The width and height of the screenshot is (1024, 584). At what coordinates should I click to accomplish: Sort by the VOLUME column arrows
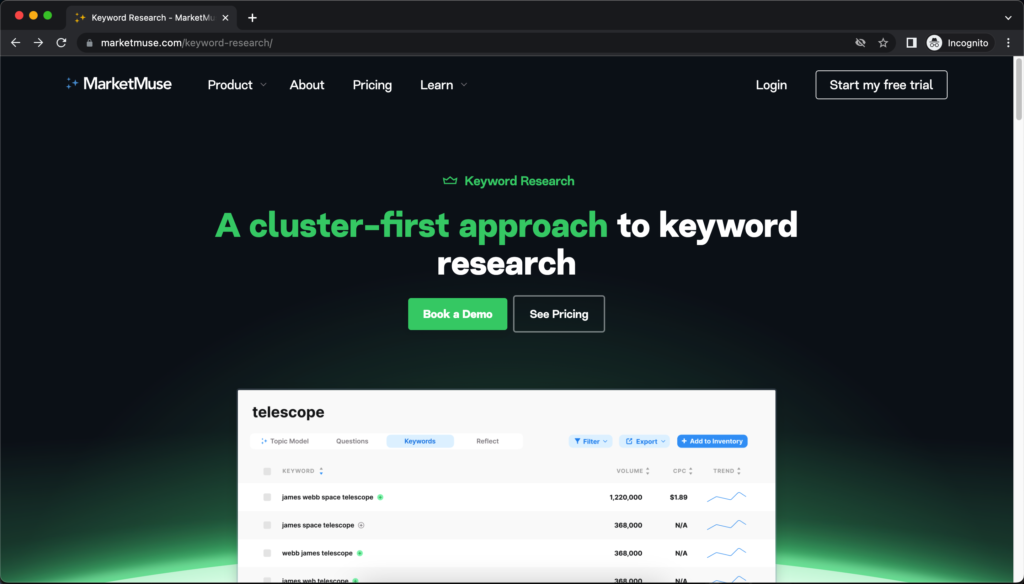[647, 471]
